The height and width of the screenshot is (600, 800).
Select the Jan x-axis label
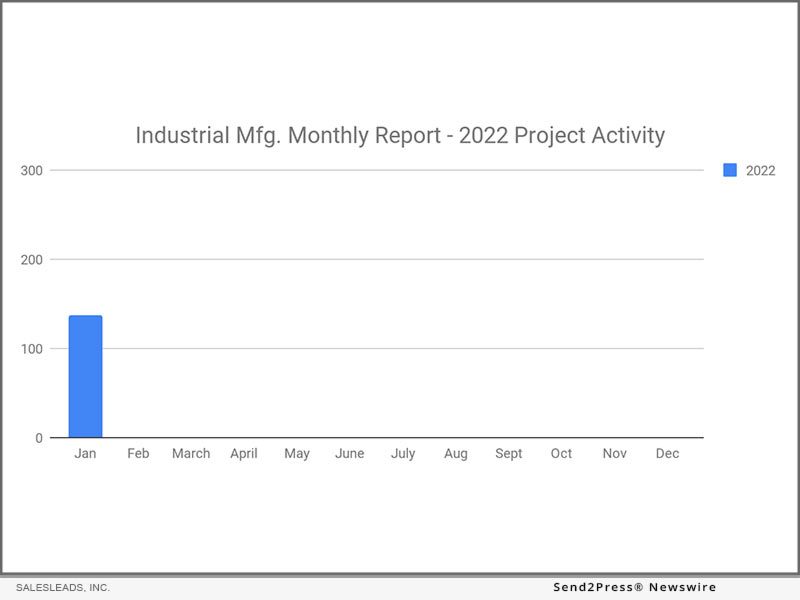coord(85,454)
